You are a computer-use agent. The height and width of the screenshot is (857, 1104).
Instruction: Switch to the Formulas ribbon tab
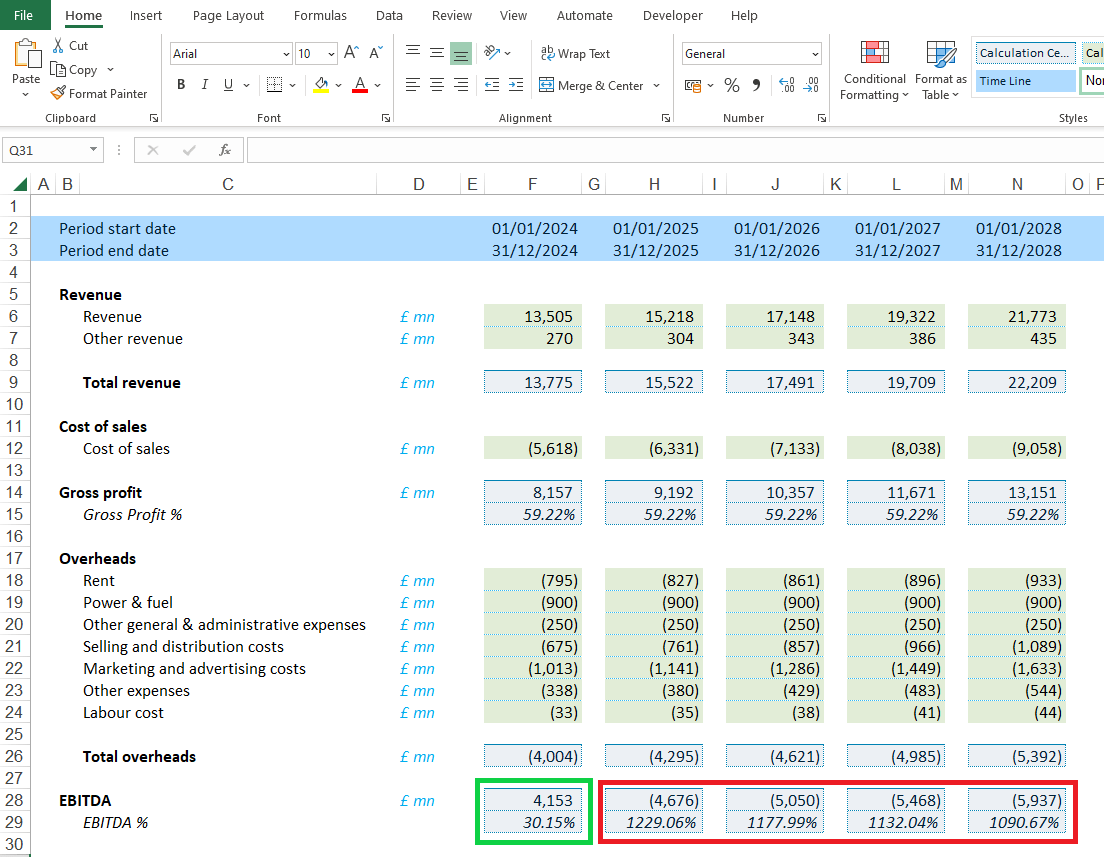(x=320, y=16)
